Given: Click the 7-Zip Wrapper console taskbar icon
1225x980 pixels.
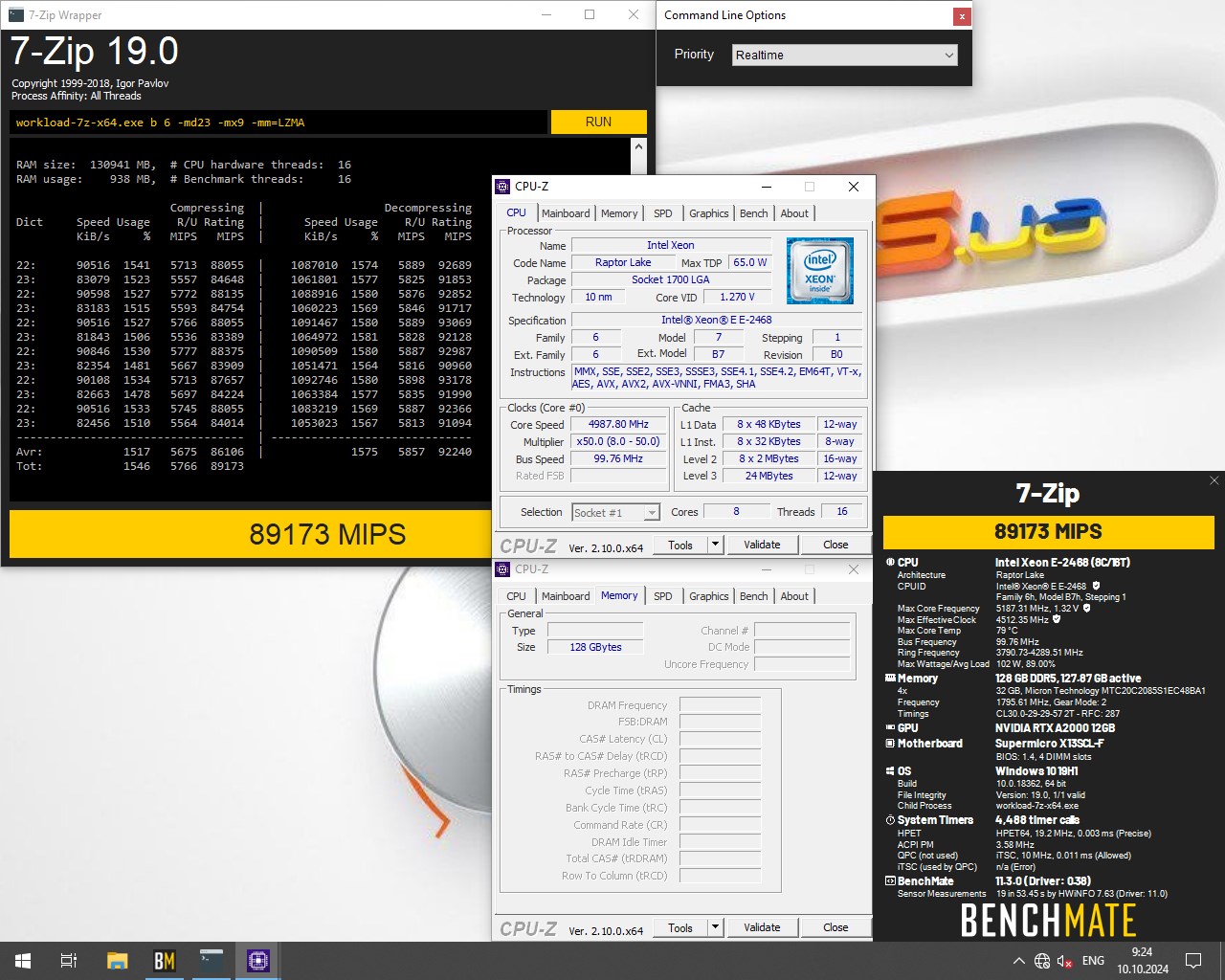Looking at the screenshot, I should click(212, 961).
